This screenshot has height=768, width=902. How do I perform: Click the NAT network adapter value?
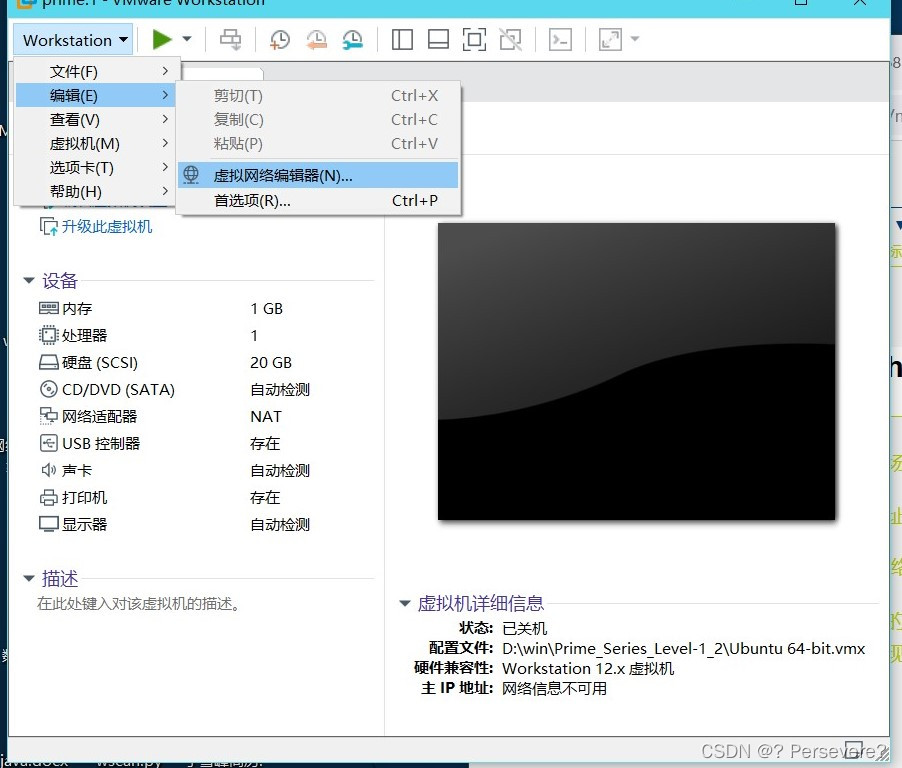266,416
